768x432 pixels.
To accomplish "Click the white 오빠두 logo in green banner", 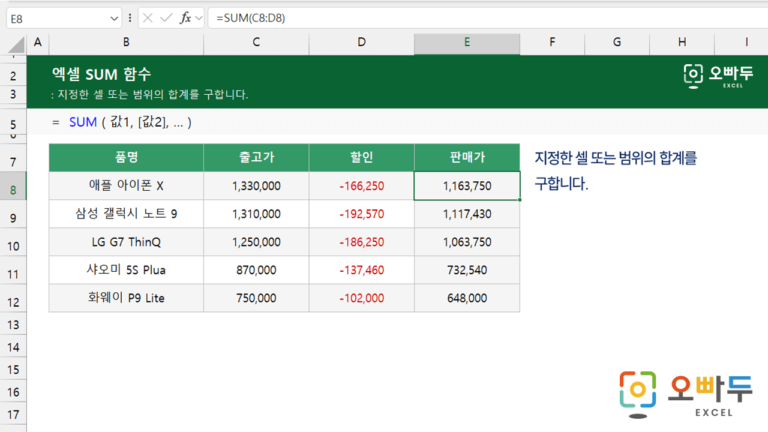I will (x=718, y=76).
